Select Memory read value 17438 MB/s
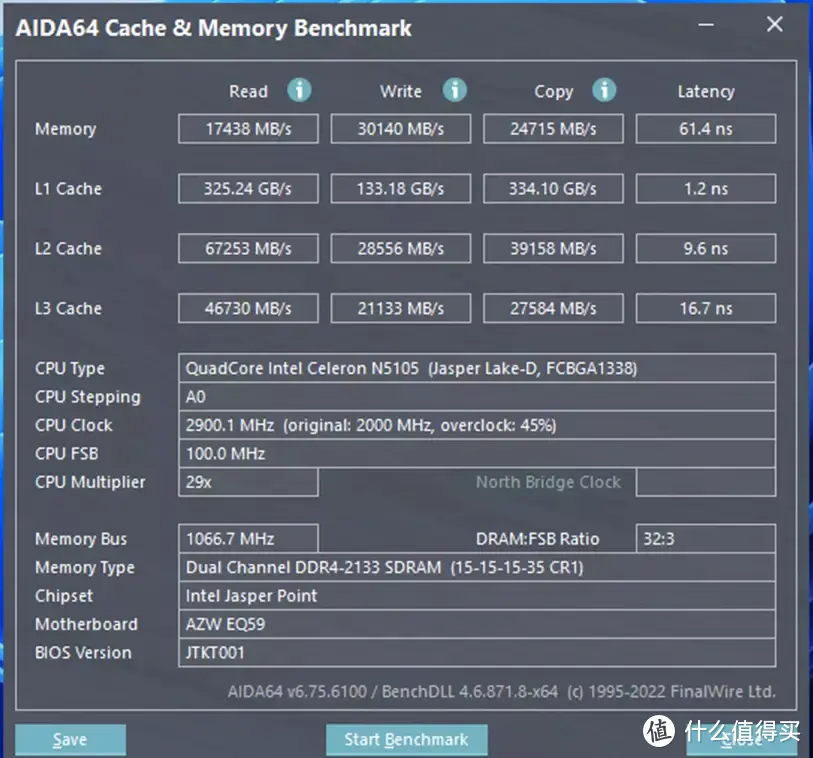This screenshot has width=813, height=758. point(248,129)
